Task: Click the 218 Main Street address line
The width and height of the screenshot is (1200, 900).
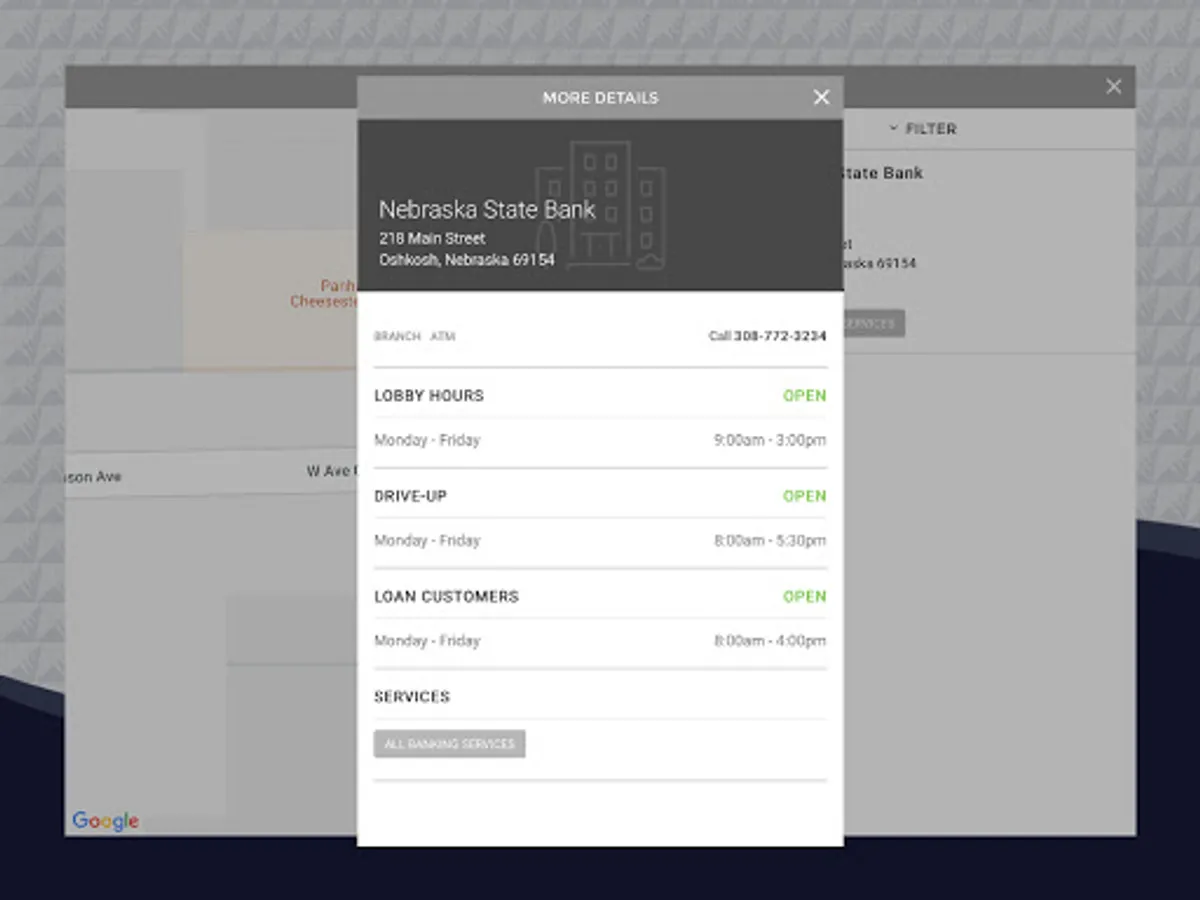Action: [432, 238]
